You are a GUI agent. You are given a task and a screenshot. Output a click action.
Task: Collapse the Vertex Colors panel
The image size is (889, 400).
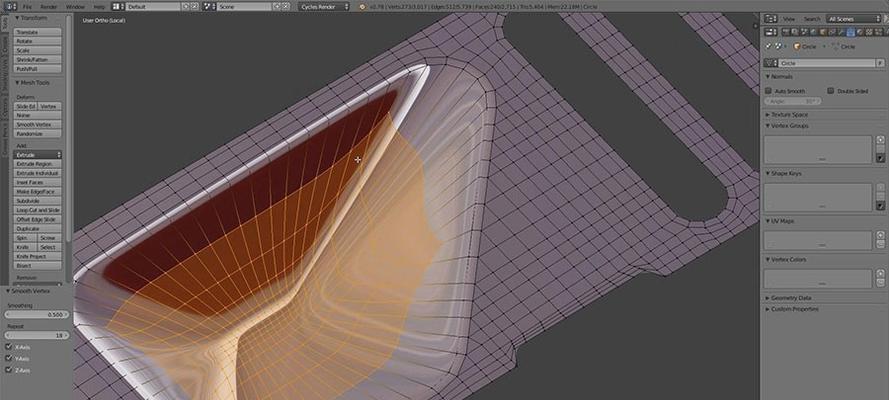point(786,259)
